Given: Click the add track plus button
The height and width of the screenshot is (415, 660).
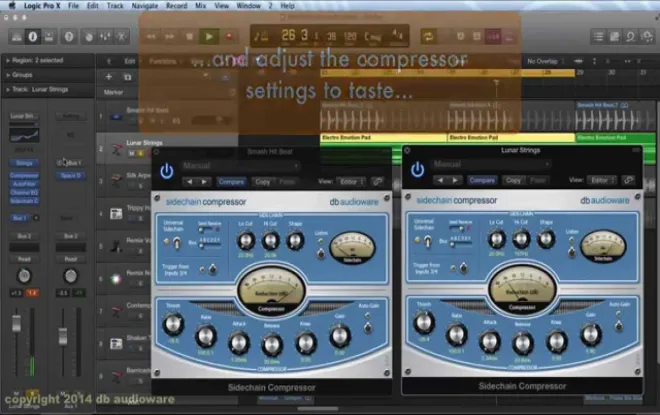Looking at the screenshot, I should pos(109,77).
